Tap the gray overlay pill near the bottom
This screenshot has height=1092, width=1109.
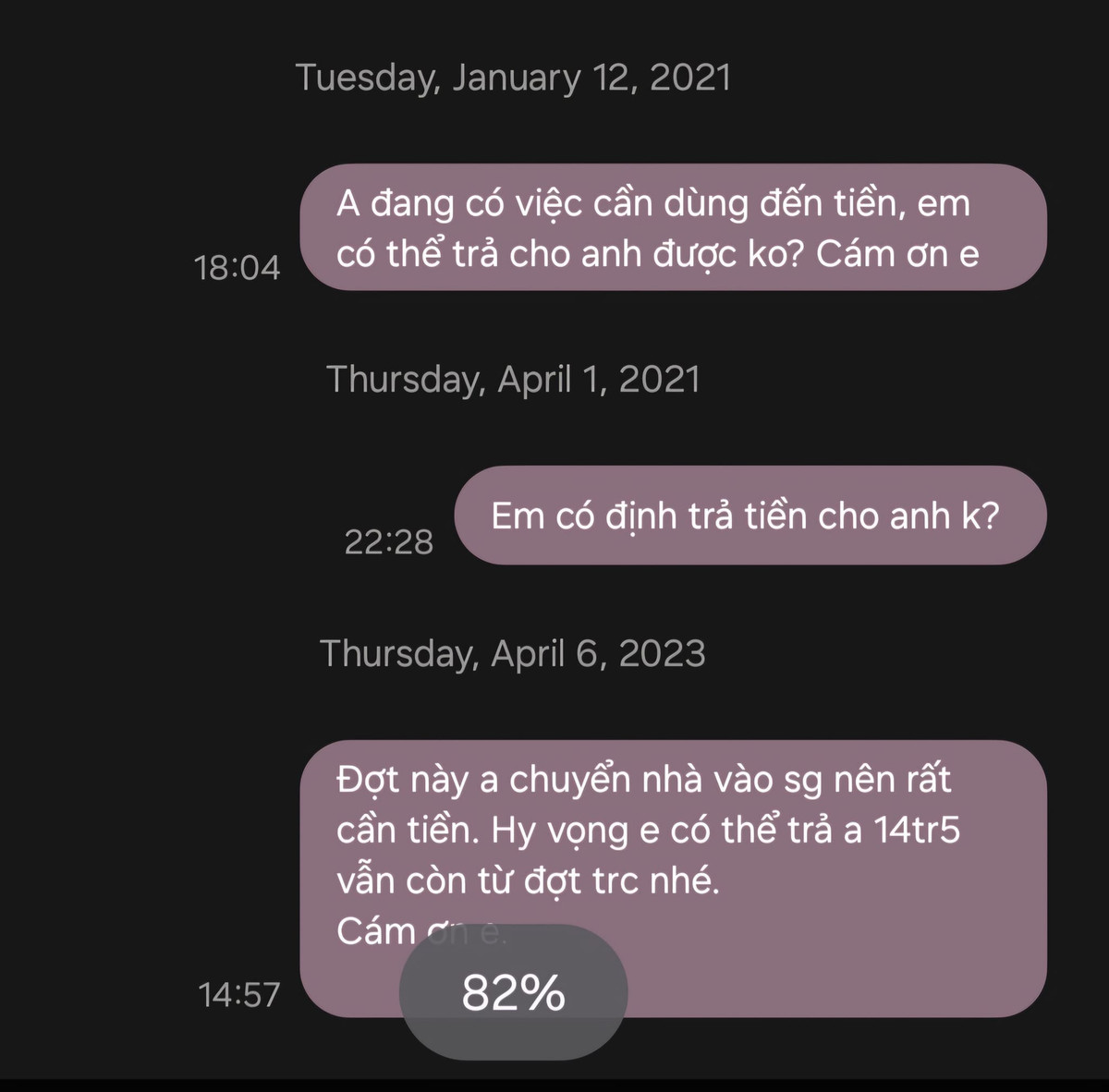click(x=511, y=990)
